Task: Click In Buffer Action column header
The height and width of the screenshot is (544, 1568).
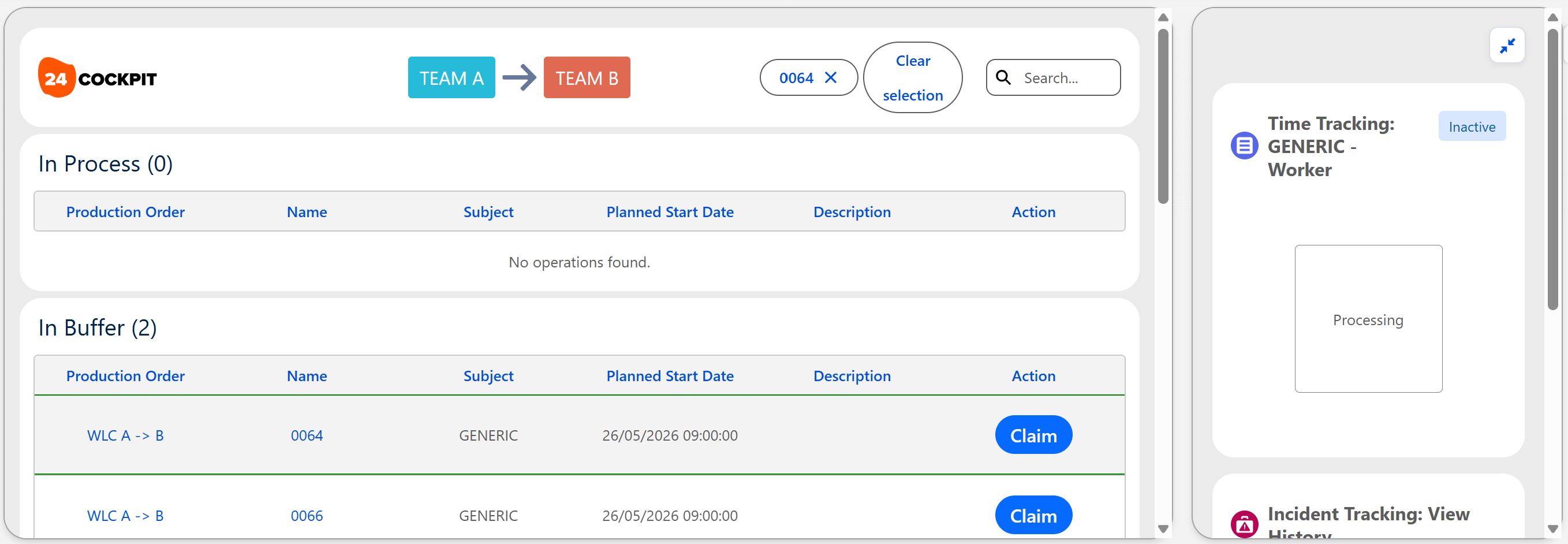Action: pyautogui.click(x=1033, y=376)
